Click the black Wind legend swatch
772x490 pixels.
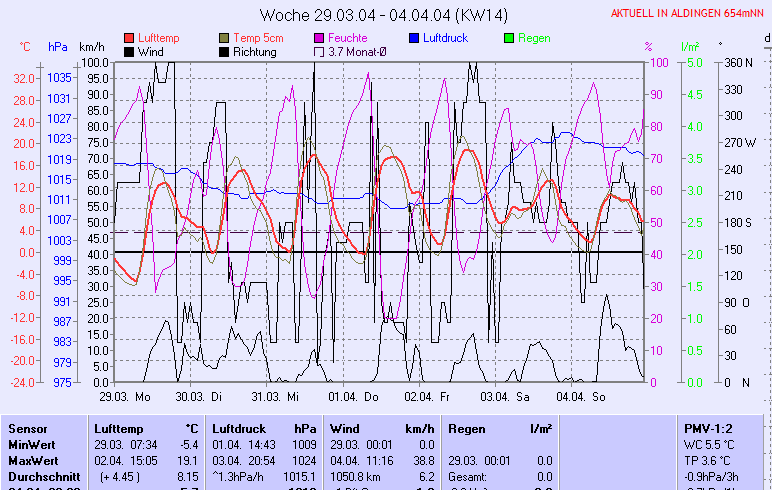pyautogui.click(x=129, y=52)
